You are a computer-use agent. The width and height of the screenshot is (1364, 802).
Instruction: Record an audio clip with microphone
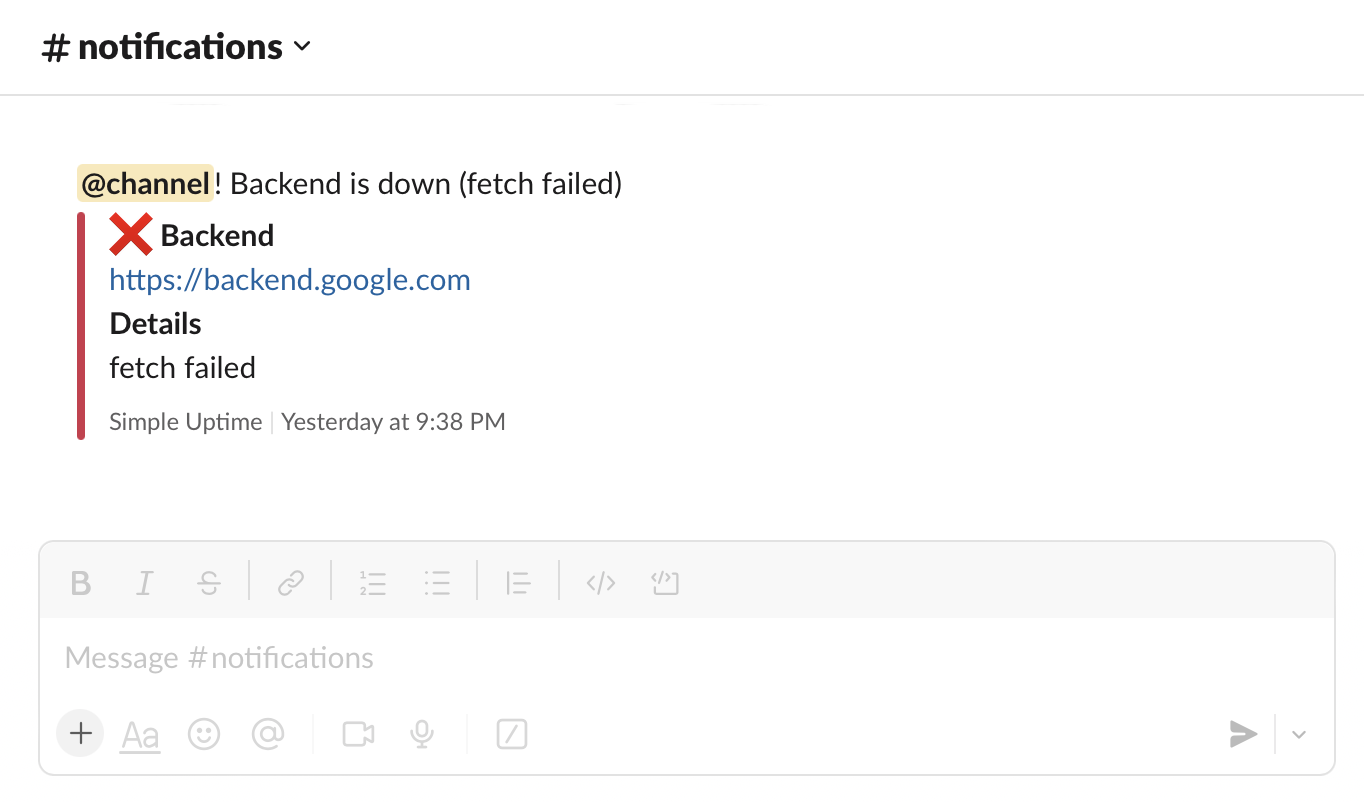click(x=422, y=735)
